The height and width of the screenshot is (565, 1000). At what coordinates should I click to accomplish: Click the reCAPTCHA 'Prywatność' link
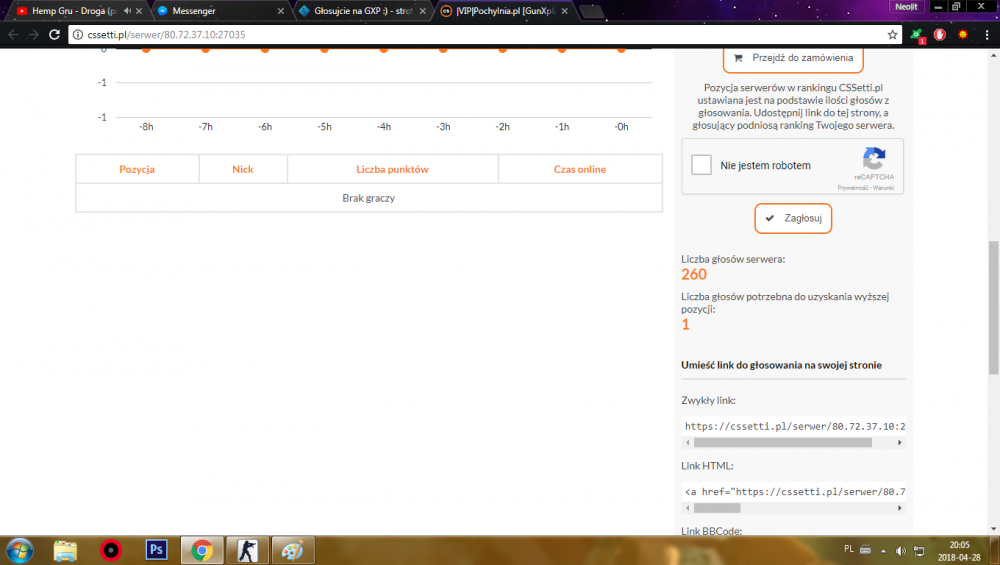[853, 187]
